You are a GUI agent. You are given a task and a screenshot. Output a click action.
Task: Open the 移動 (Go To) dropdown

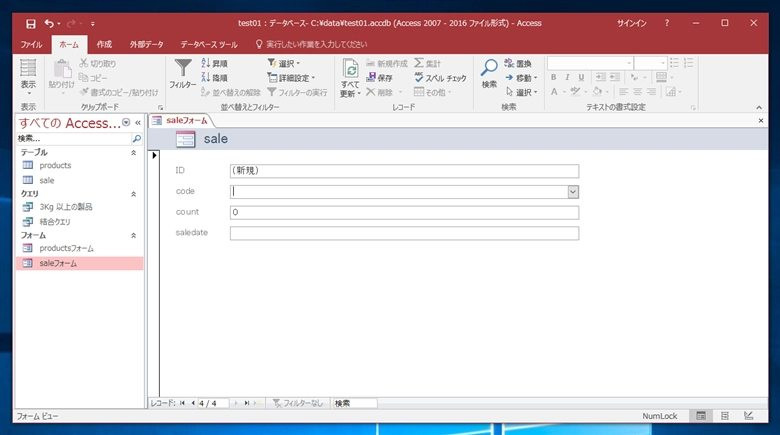(521, 78)
